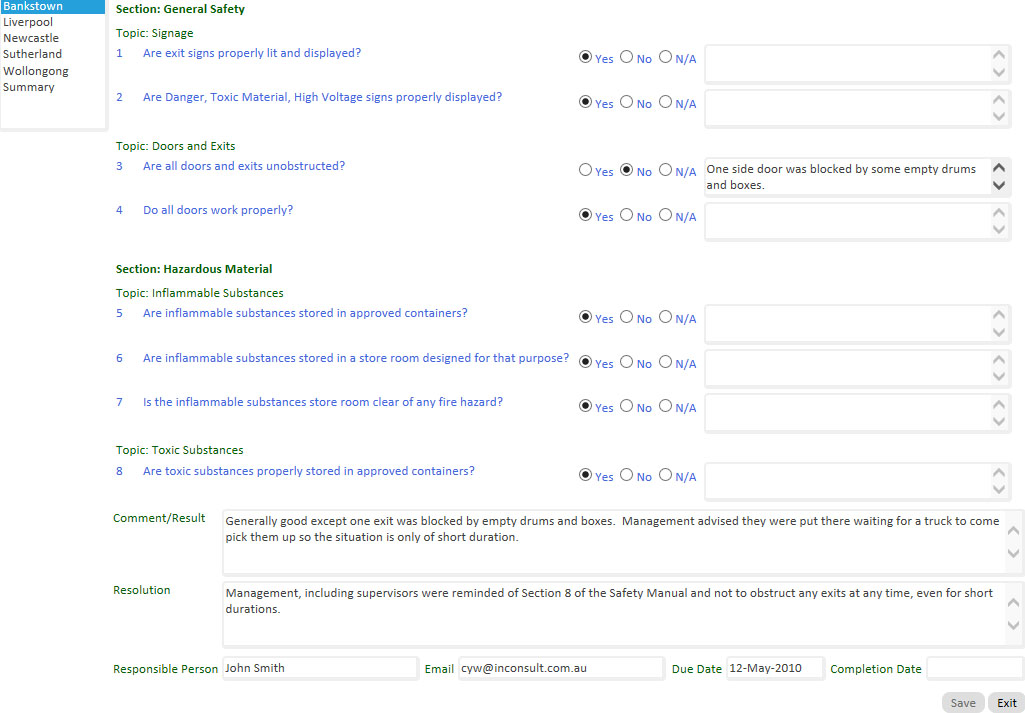The width and height of the screenshot is (1025, 713).
Task: Mark No for store room question 6
Action: 626,362
